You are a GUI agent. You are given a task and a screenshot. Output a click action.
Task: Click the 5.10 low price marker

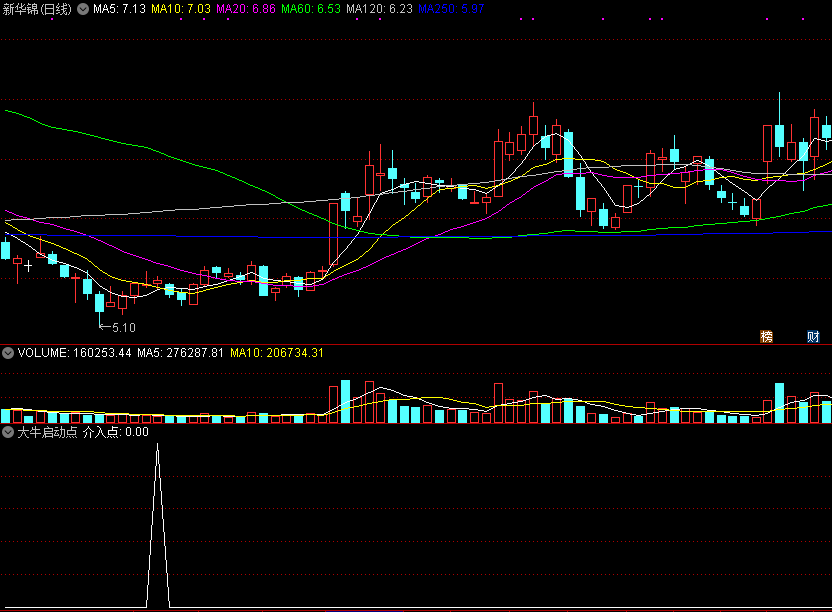click(118, 327)
